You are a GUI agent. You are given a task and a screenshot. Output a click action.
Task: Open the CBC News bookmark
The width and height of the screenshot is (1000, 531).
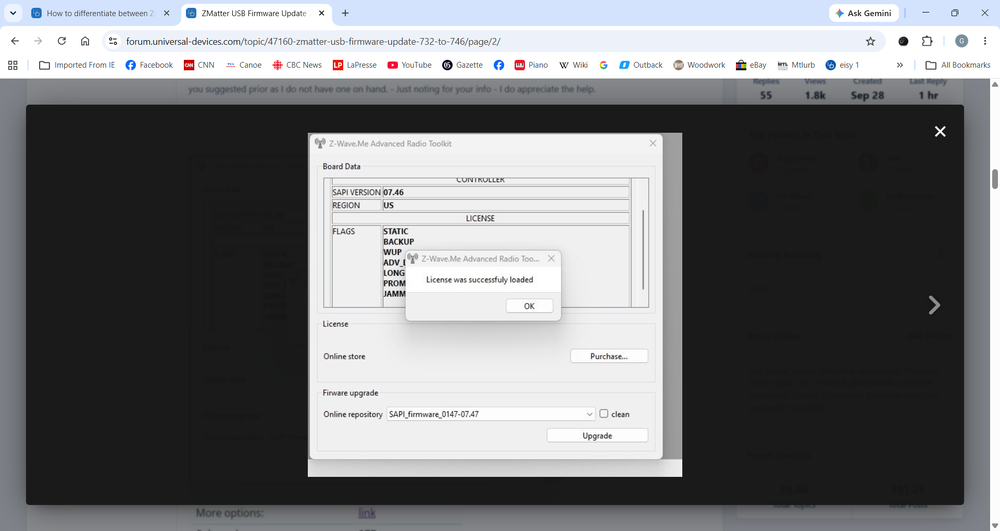(x=297, y=65)
